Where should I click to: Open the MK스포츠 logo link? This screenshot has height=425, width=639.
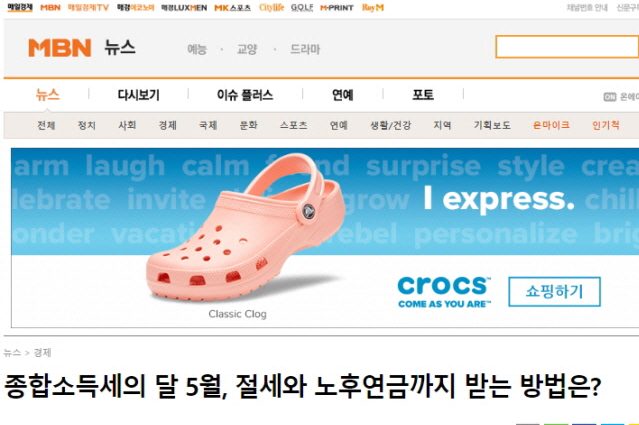tap(232, 8)
